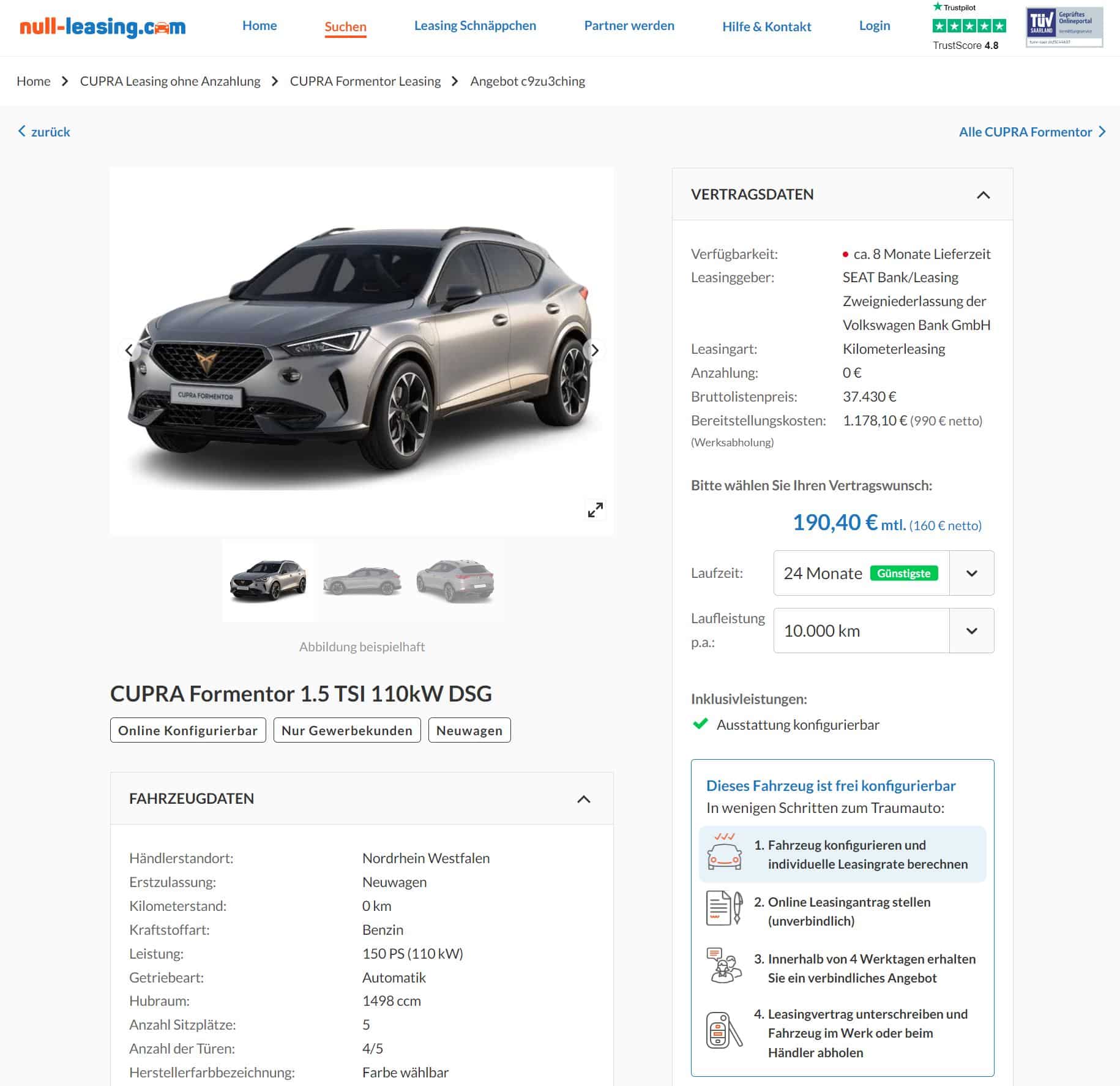Open CUPRA Formentor Leasing breadcrumb

coord(365,81)
